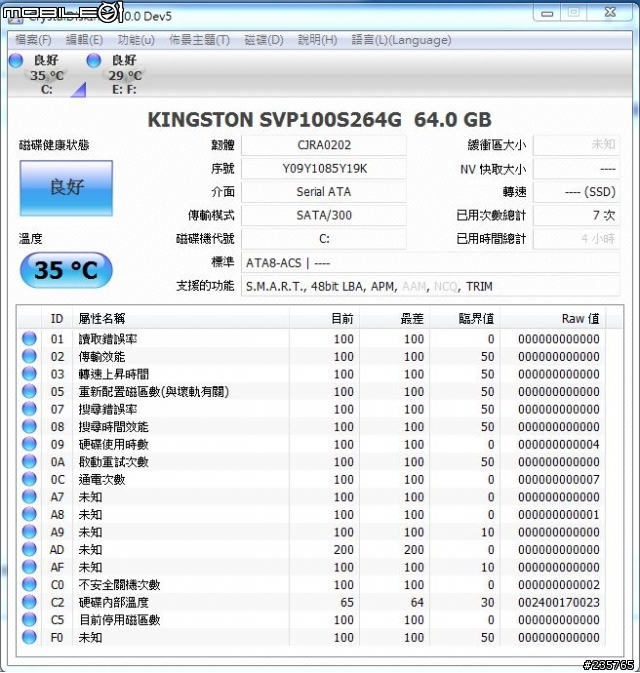Click raw value 000000000004
Screen dimensions: 640x673
pos(558,444)
